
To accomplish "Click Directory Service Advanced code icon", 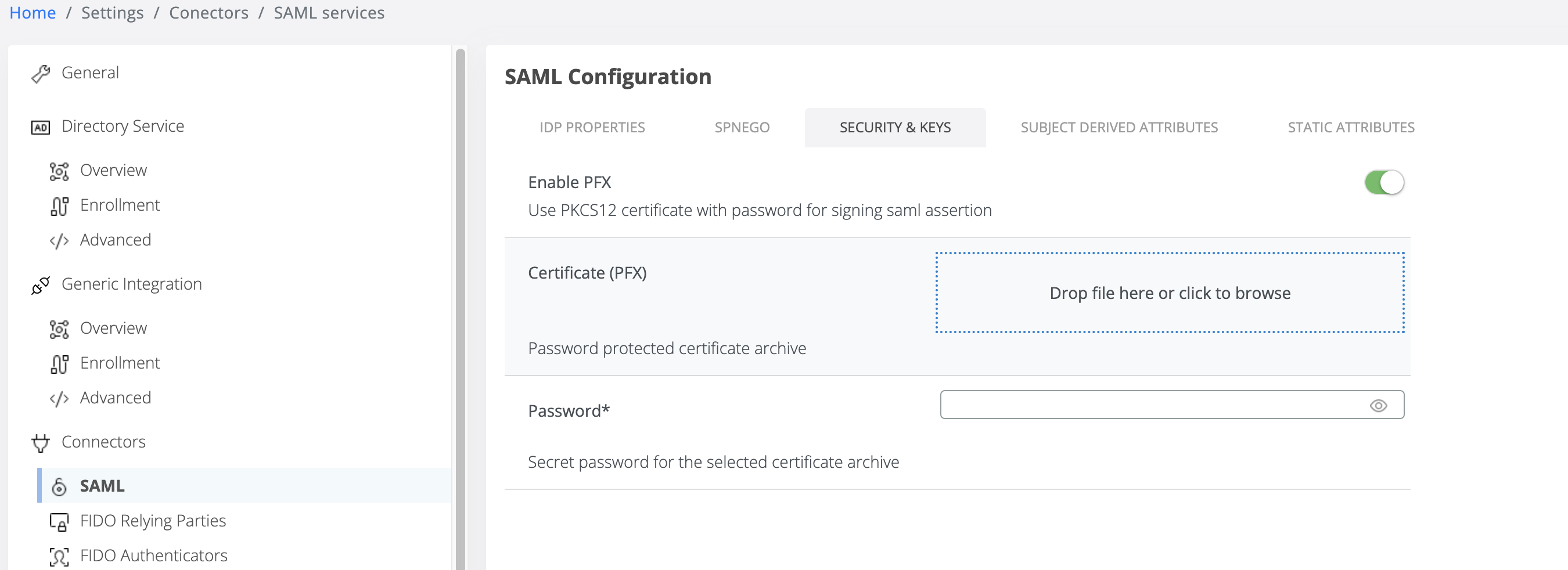I will (x=59, y=241).
